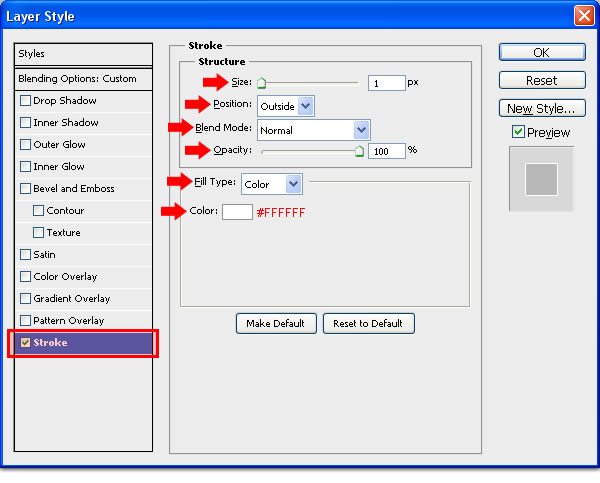Image resolution: width=600 pixels, height=483 pixels.
Task: Open the Inner Glow label
Action: click(x=59, y=166)
